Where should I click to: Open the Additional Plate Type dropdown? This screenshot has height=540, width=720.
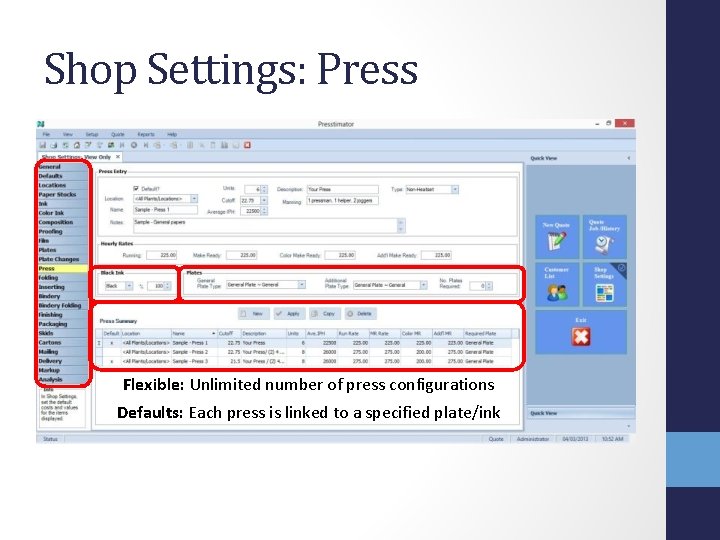[423, 285]
